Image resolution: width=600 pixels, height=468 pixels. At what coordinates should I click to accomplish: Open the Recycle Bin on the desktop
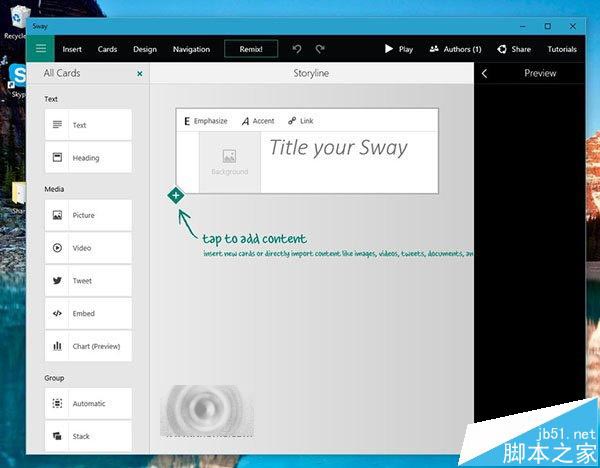point(15,23)
